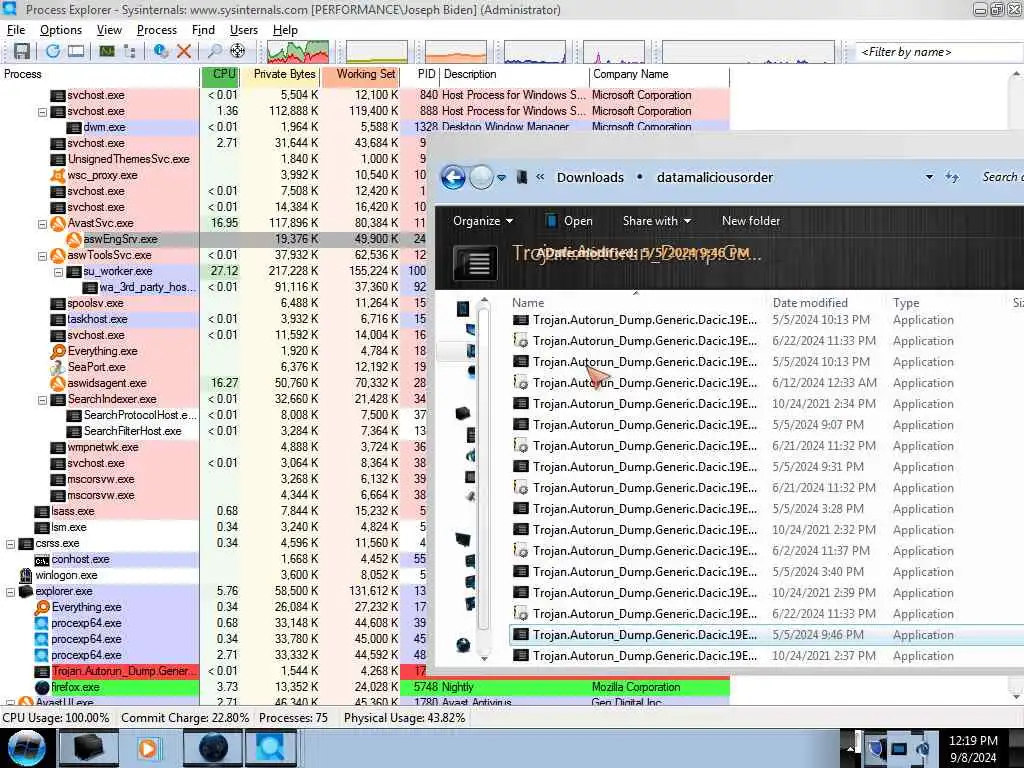Collapse the aswToolsSvc.exe tree node
The image size is (1024, 768).
(x=42, y=255)
